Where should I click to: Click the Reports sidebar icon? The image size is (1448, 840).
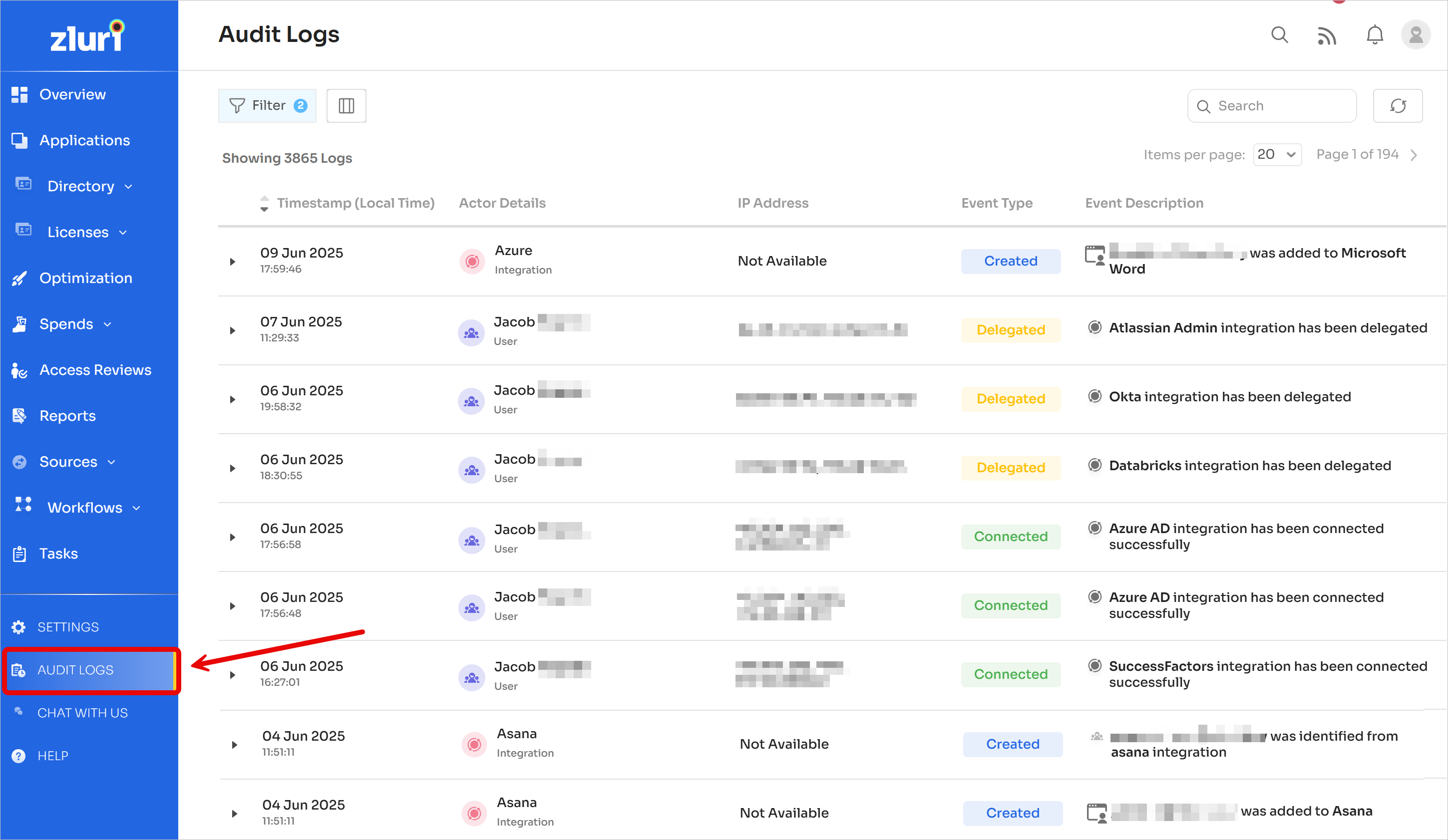click(19, 416)
